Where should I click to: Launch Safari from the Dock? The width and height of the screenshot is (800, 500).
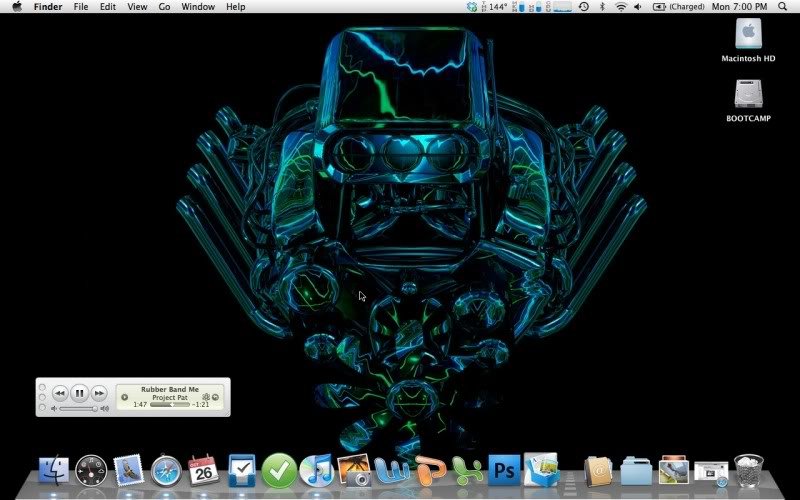click(166, 470)
